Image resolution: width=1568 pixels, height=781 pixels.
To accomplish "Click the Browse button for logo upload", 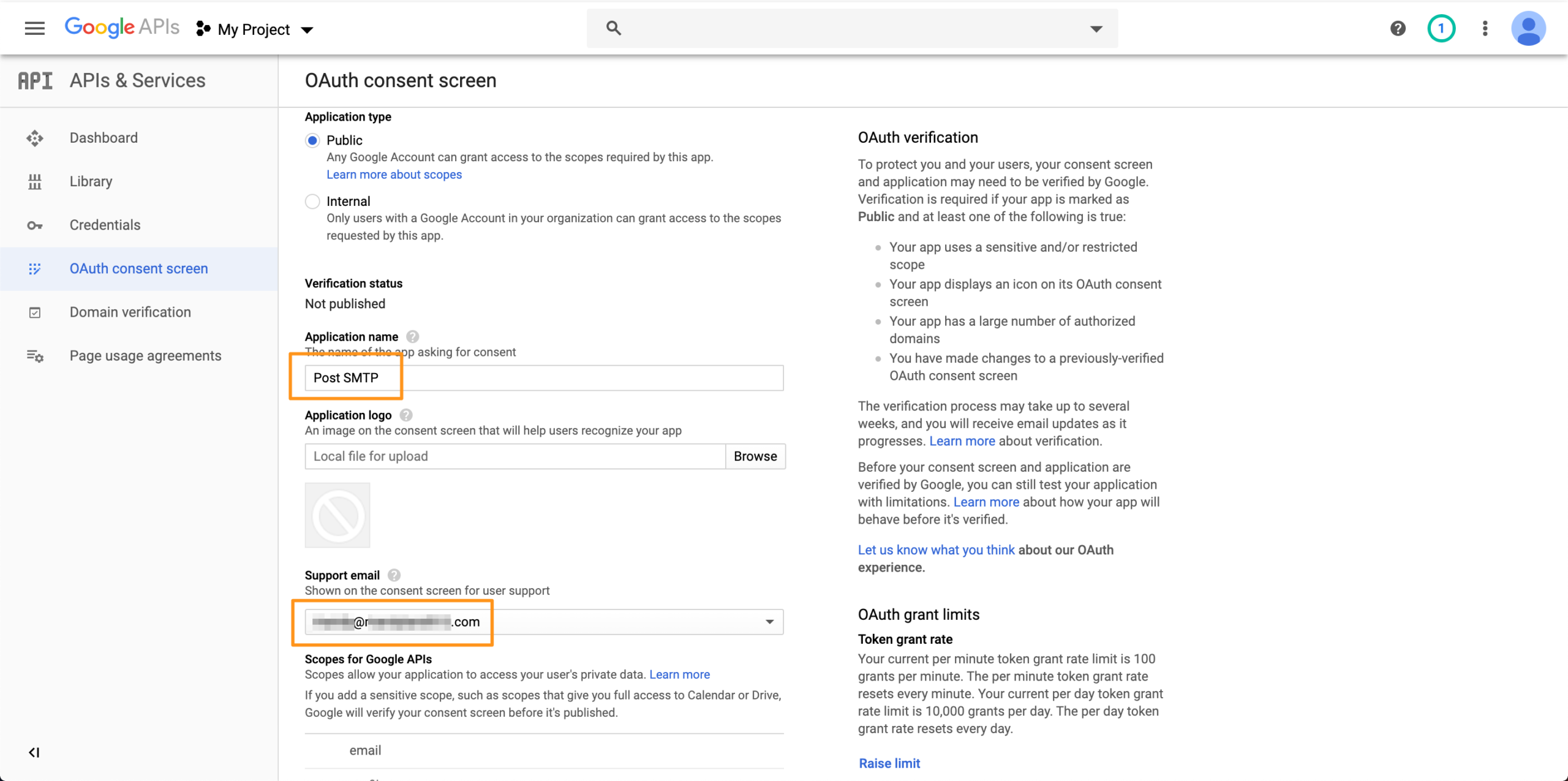I will pyautogui.click(x=755, y=456).
